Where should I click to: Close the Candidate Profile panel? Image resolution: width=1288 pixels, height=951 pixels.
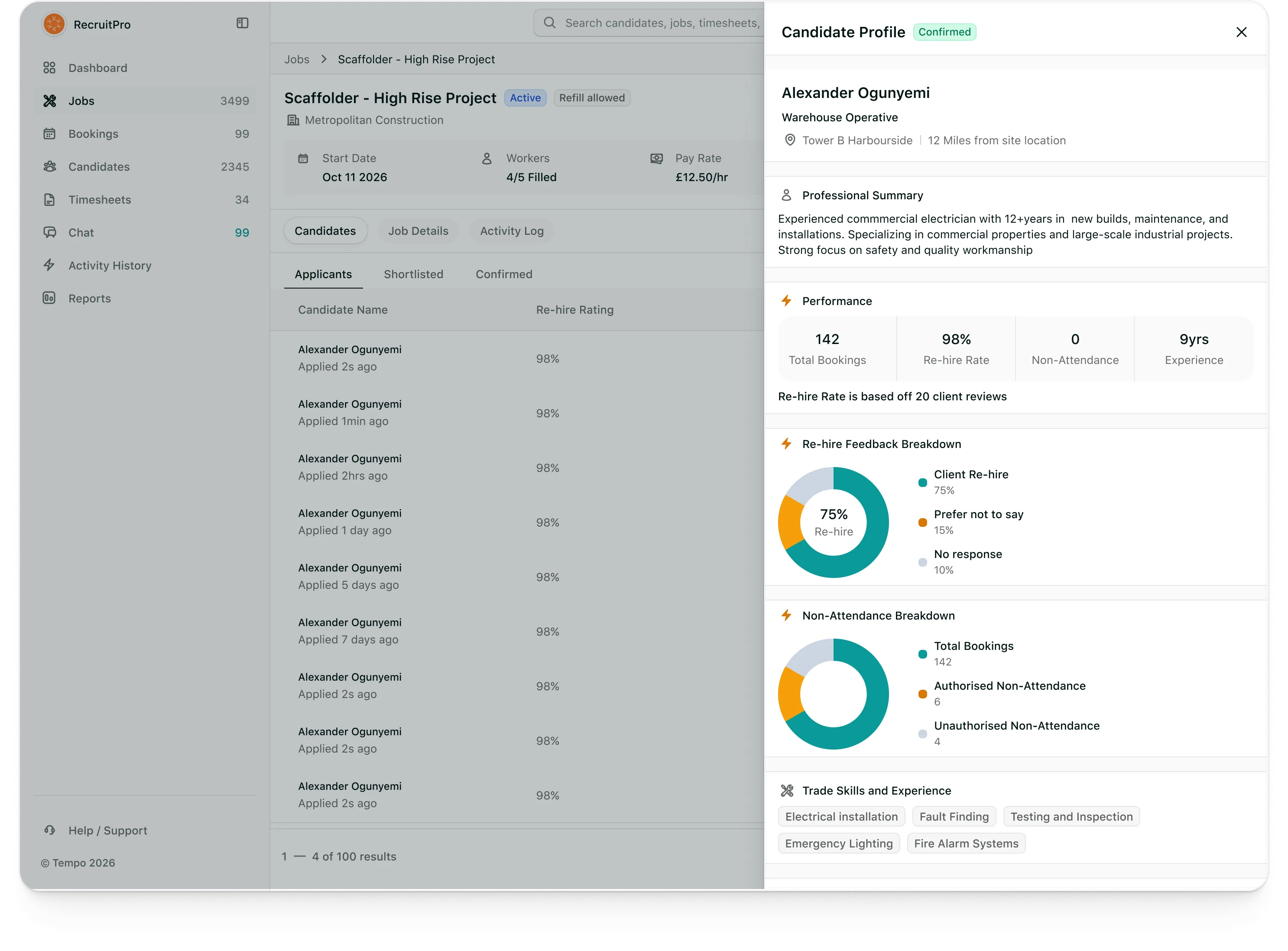click(1241, 32)
